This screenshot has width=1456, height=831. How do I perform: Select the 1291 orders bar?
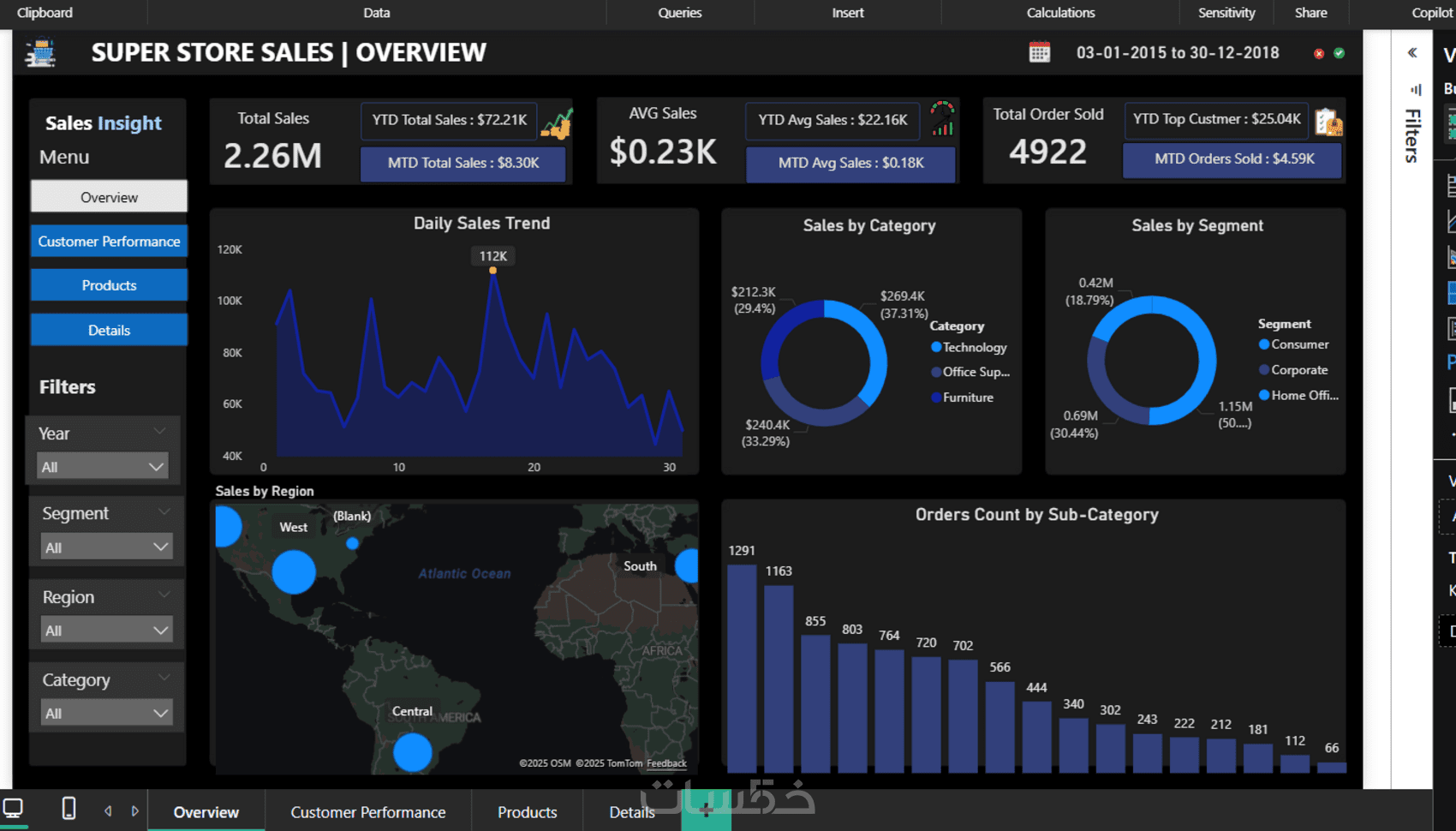coord(742,668)
